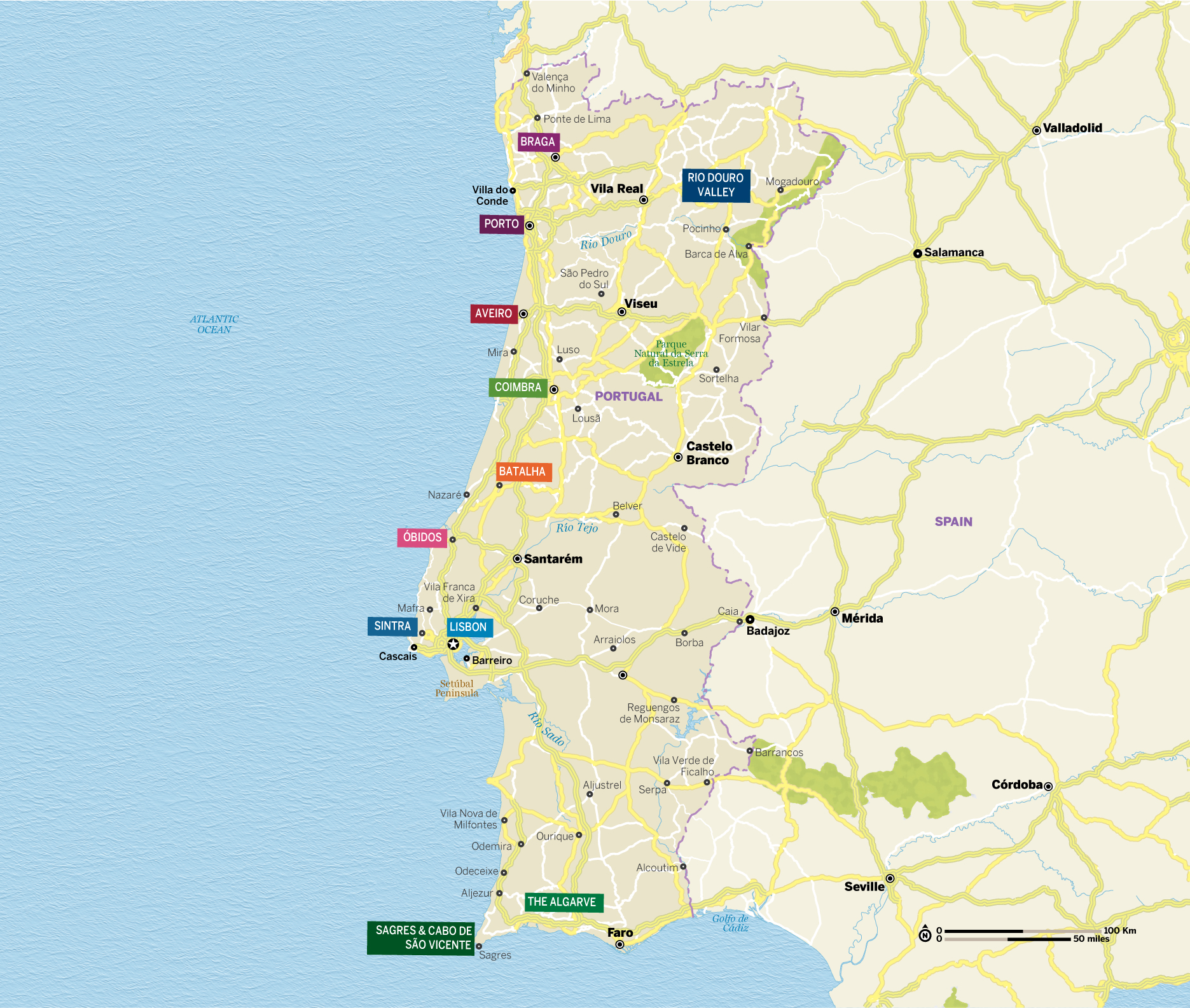The image size is (1190, 1008).
Task: Click the Barrancos town dot
Action: click(750, 751)
